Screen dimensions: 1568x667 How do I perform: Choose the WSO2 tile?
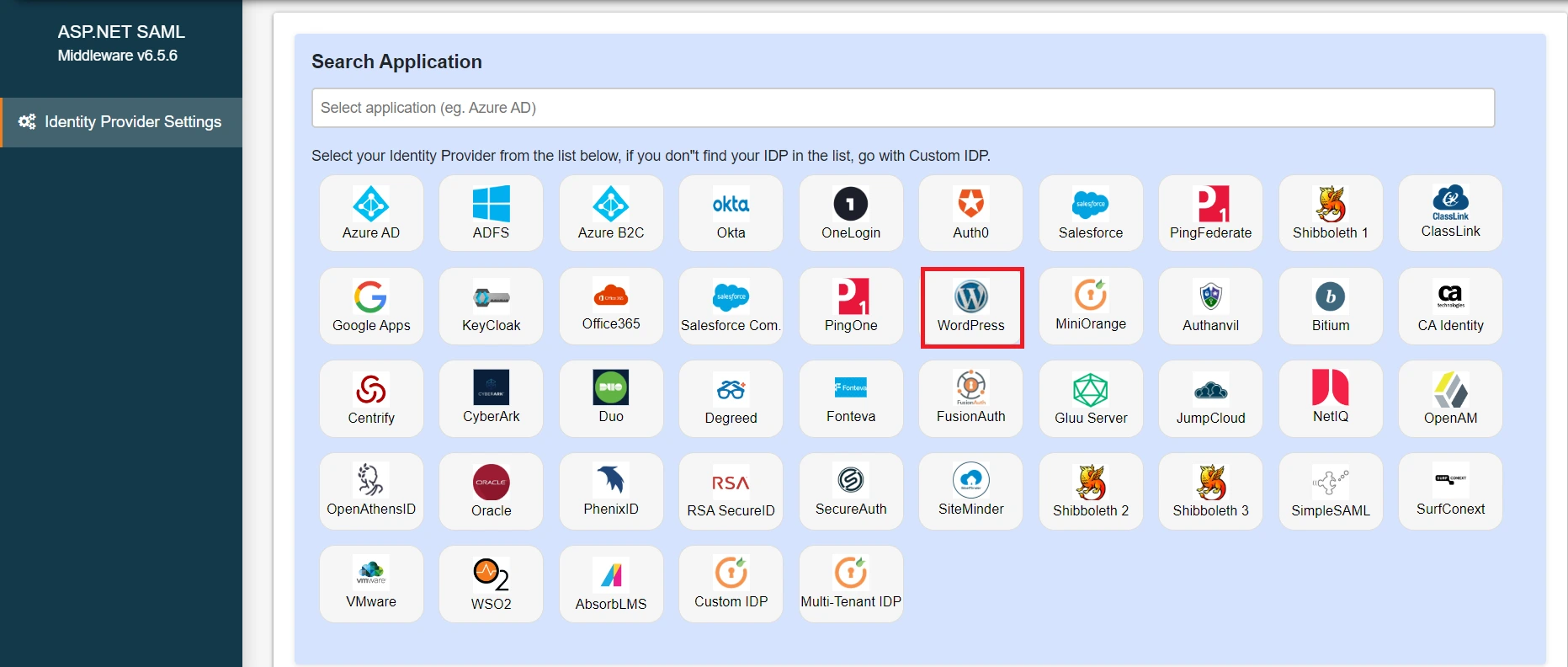pyautogui.click(x=491, y=584)
